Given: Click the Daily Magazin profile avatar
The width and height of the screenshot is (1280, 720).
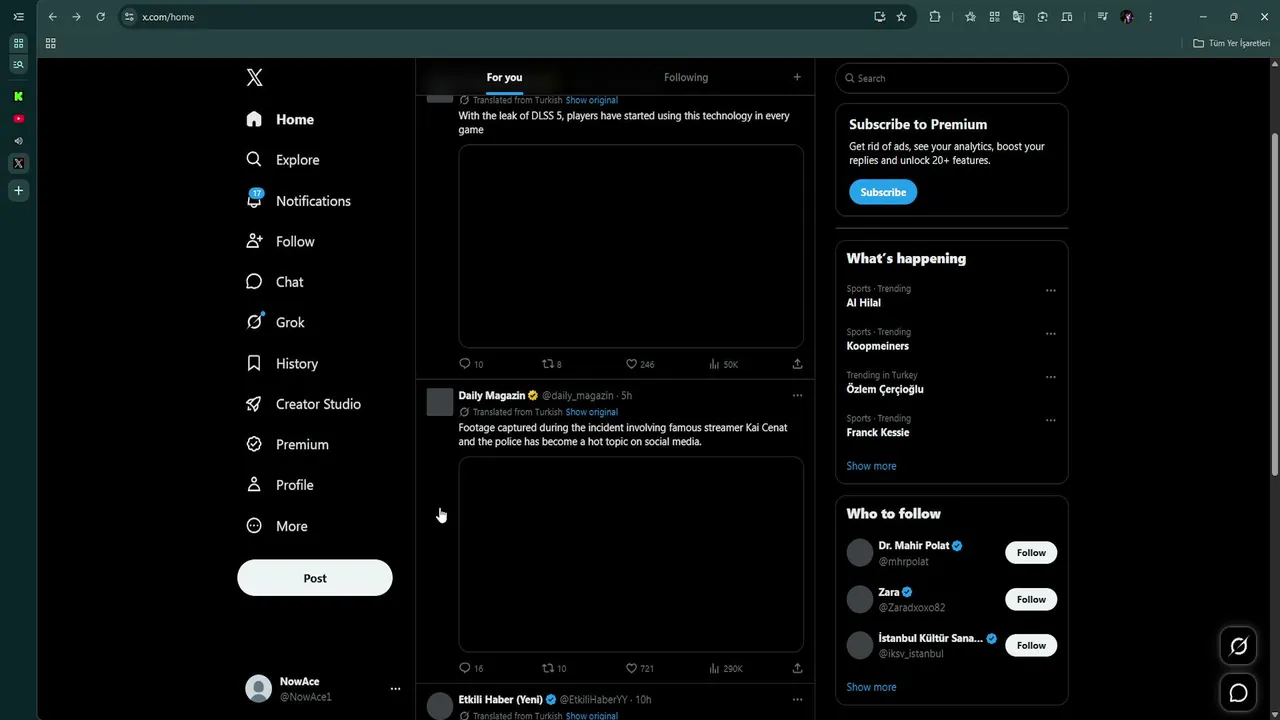Looking at the screenshot, I should click(440, 402).
